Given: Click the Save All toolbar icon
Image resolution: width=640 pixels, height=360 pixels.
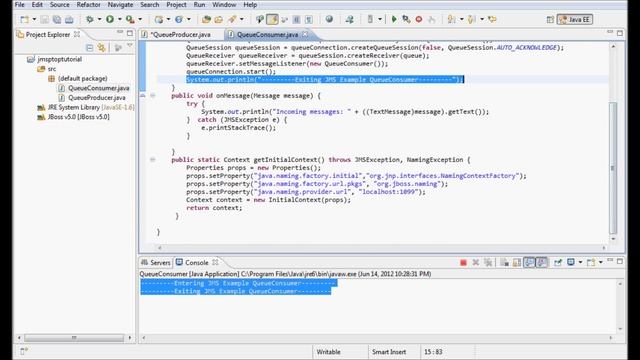Looking at the screenshot, I should pos(57,19).
